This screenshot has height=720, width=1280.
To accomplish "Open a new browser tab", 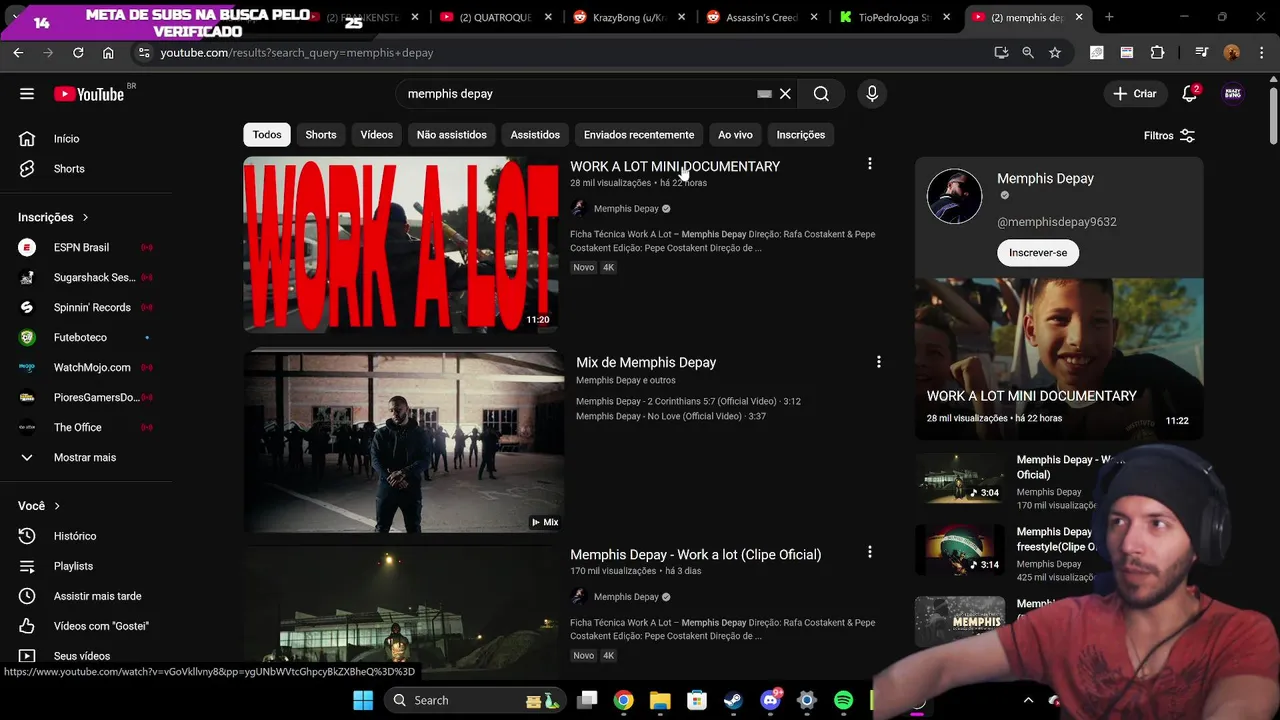I will [1109, 17].
